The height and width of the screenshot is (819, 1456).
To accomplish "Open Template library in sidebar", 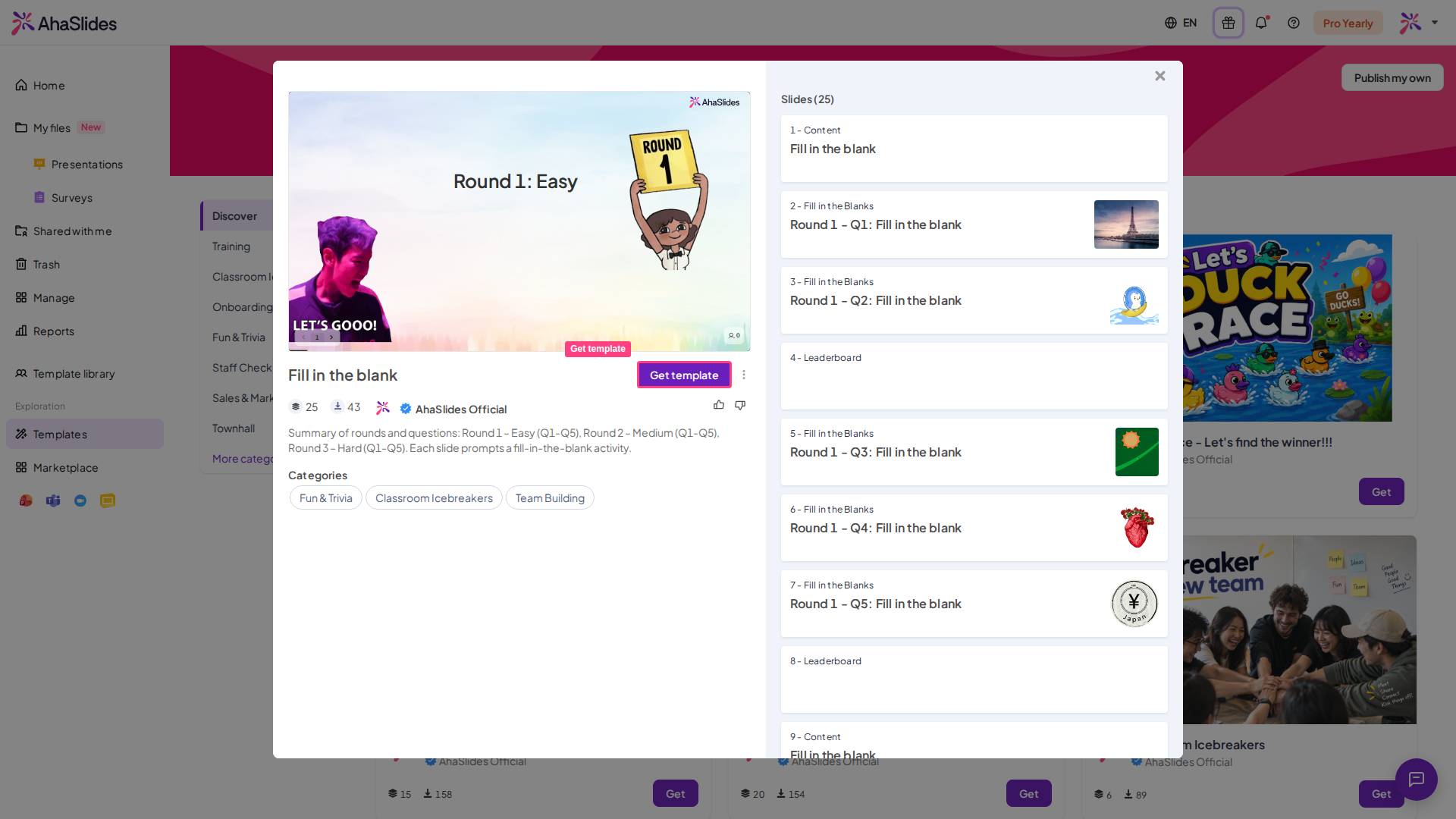I will pos(85,373).
